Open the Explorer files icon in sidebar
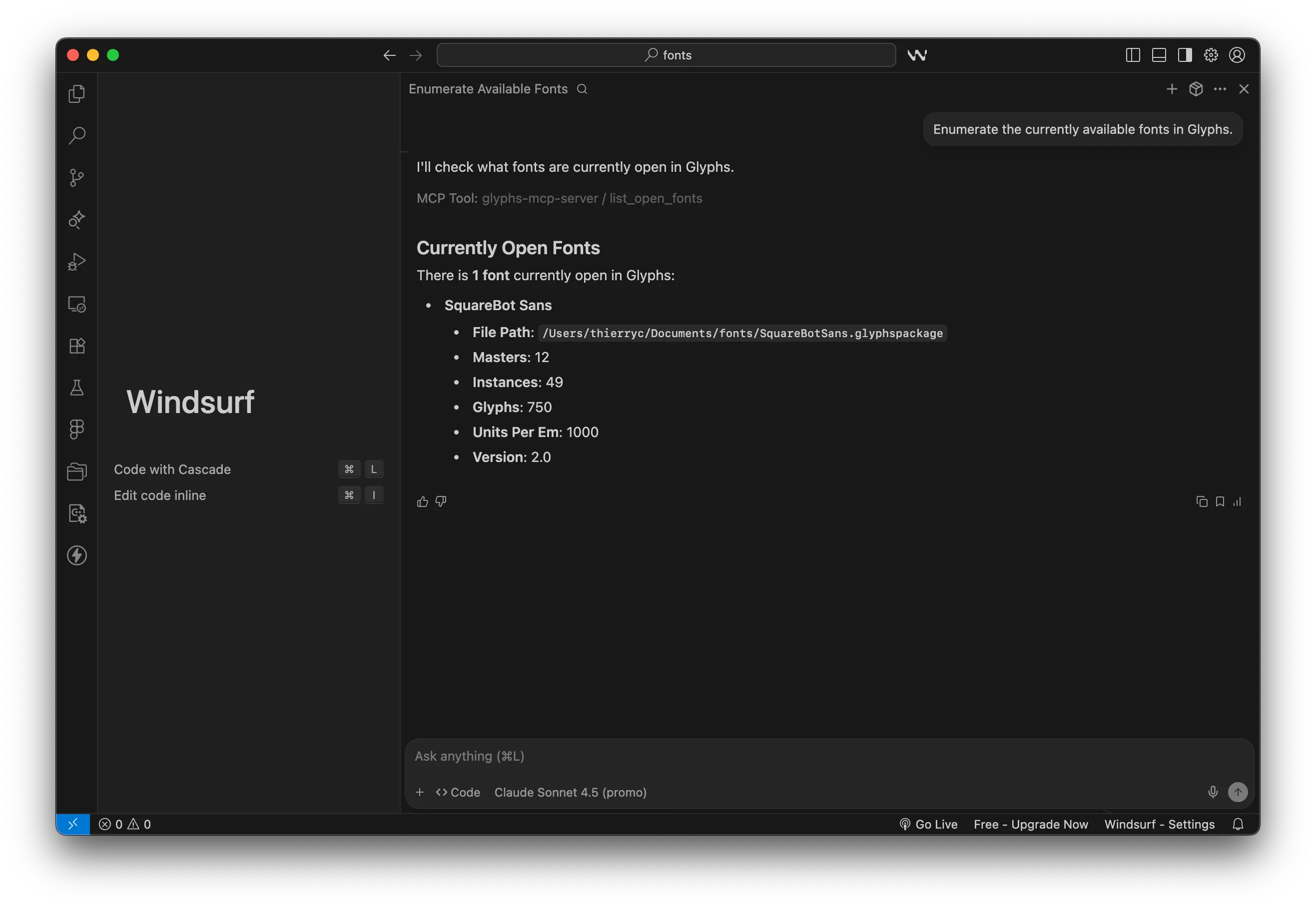This screenshot has height=909, width=1316. coord(76,93)
